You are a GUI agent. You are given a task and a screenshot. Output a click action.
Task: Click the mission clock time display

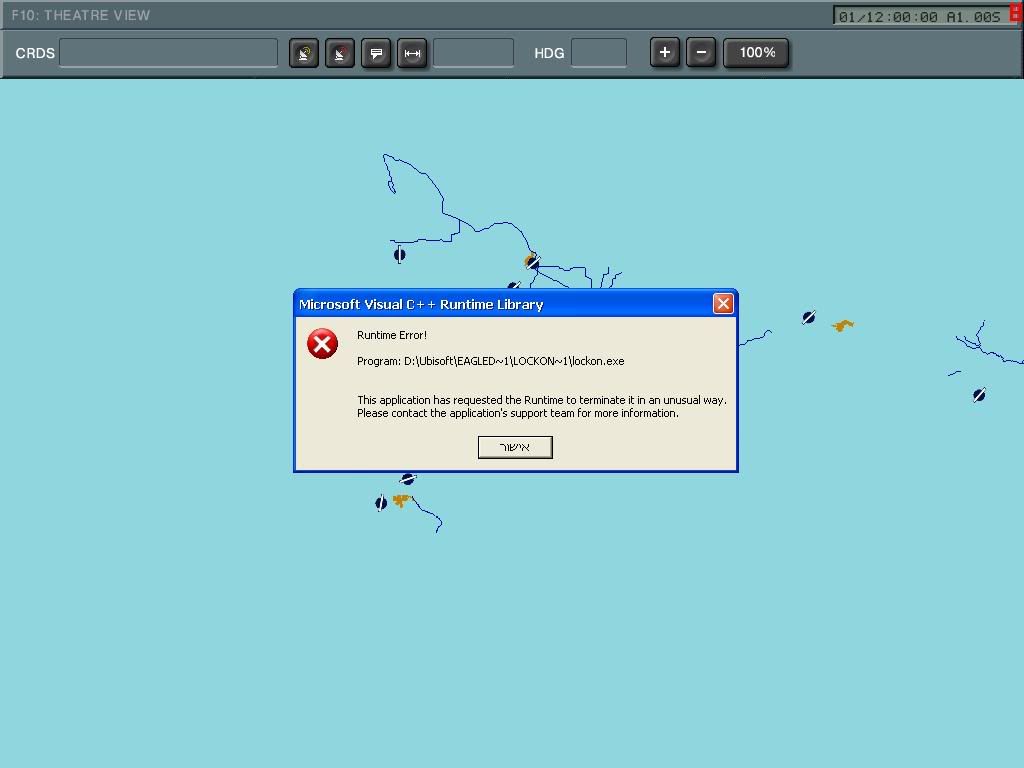920,16
